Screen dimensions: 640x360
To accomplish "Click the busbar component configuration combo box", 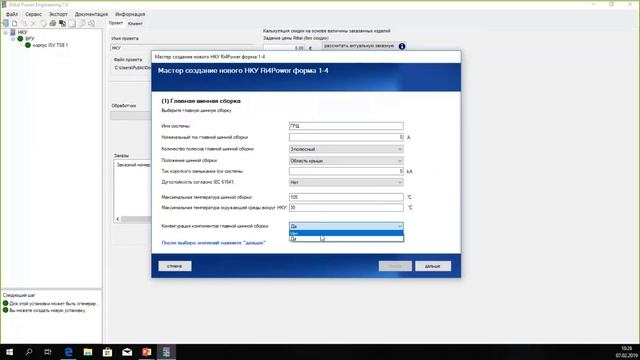I will [346, 226].
